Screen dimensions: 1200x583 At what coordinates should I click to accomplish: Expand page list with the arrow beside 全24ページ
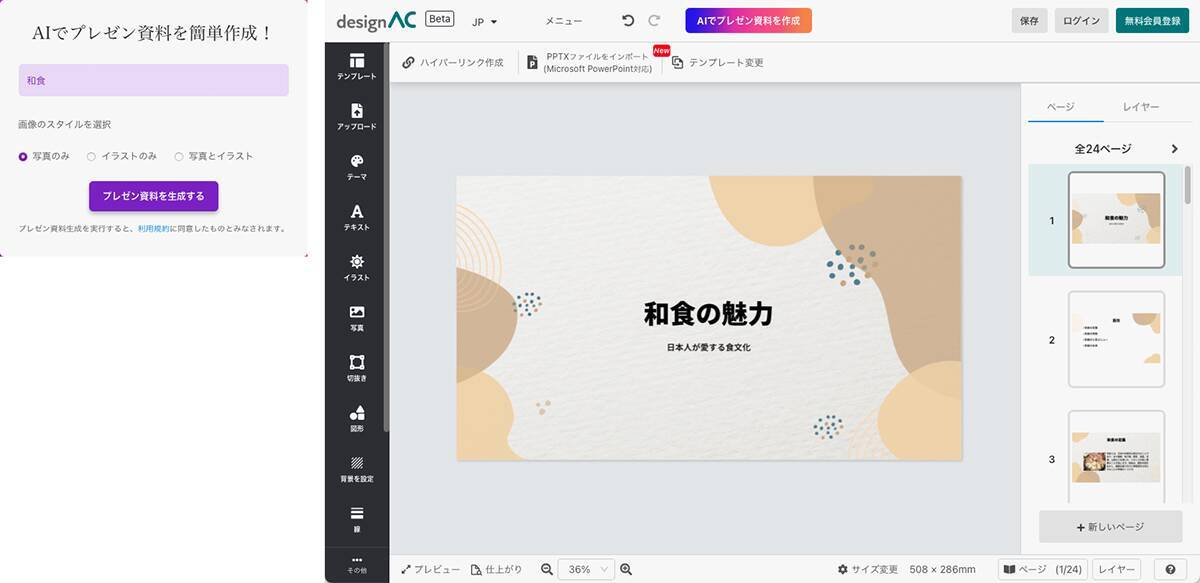(1174, 149)
